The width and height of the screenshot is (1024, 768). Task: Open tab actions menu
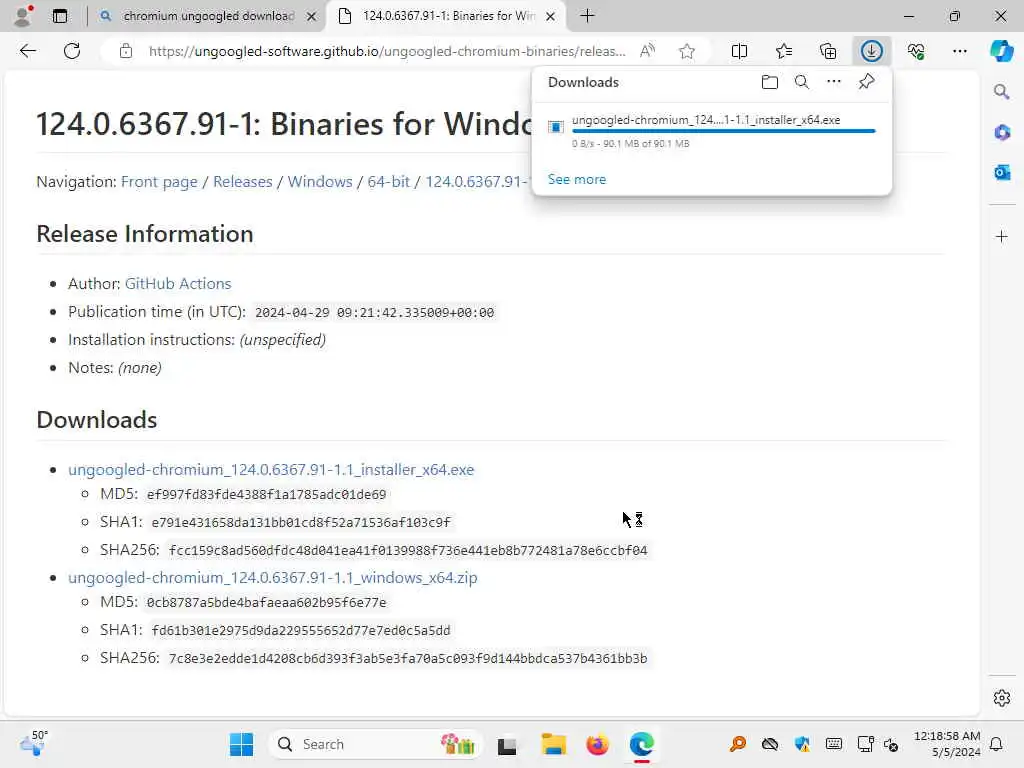point(59,16)
